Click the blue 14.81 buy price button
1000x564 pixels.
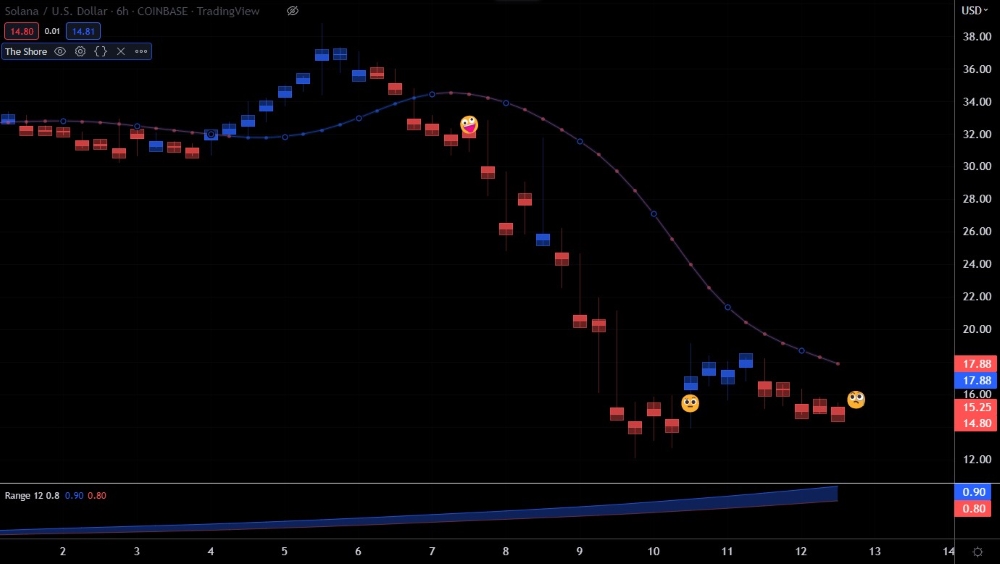83,31
